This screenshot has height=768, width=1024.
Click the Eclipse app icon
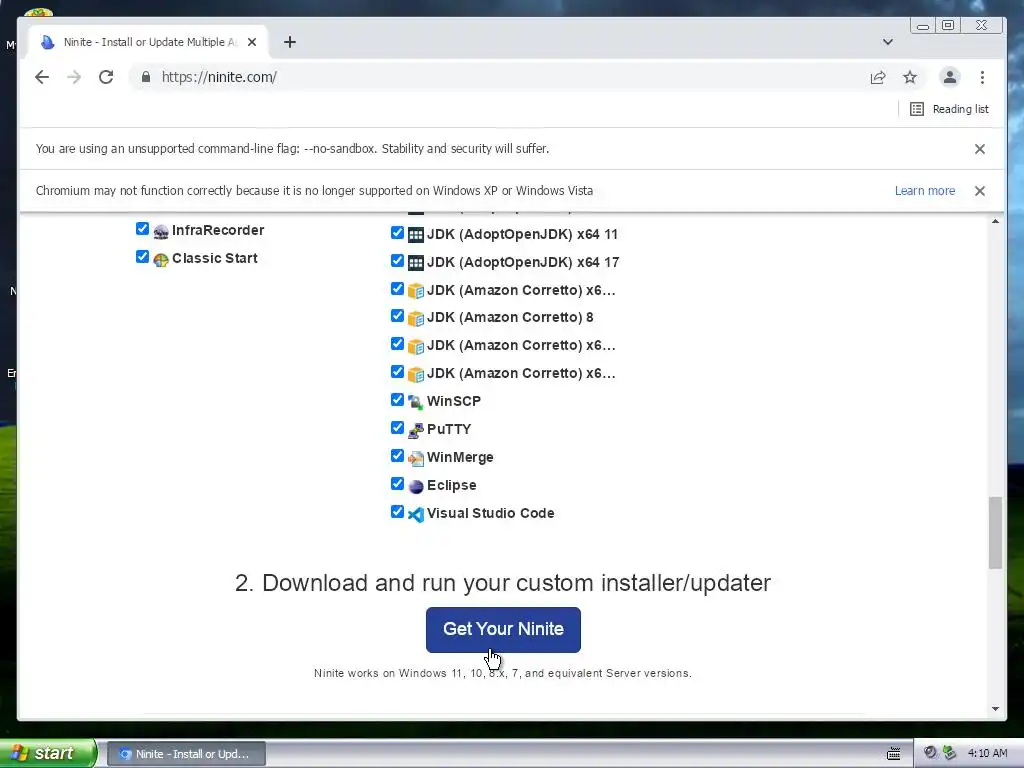click(x=415, y=487)
